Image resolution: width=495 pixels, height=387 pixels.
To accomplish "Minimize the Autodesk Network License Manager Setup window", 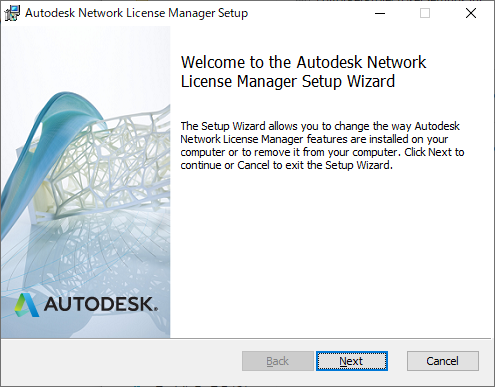I will pos(380,13).
